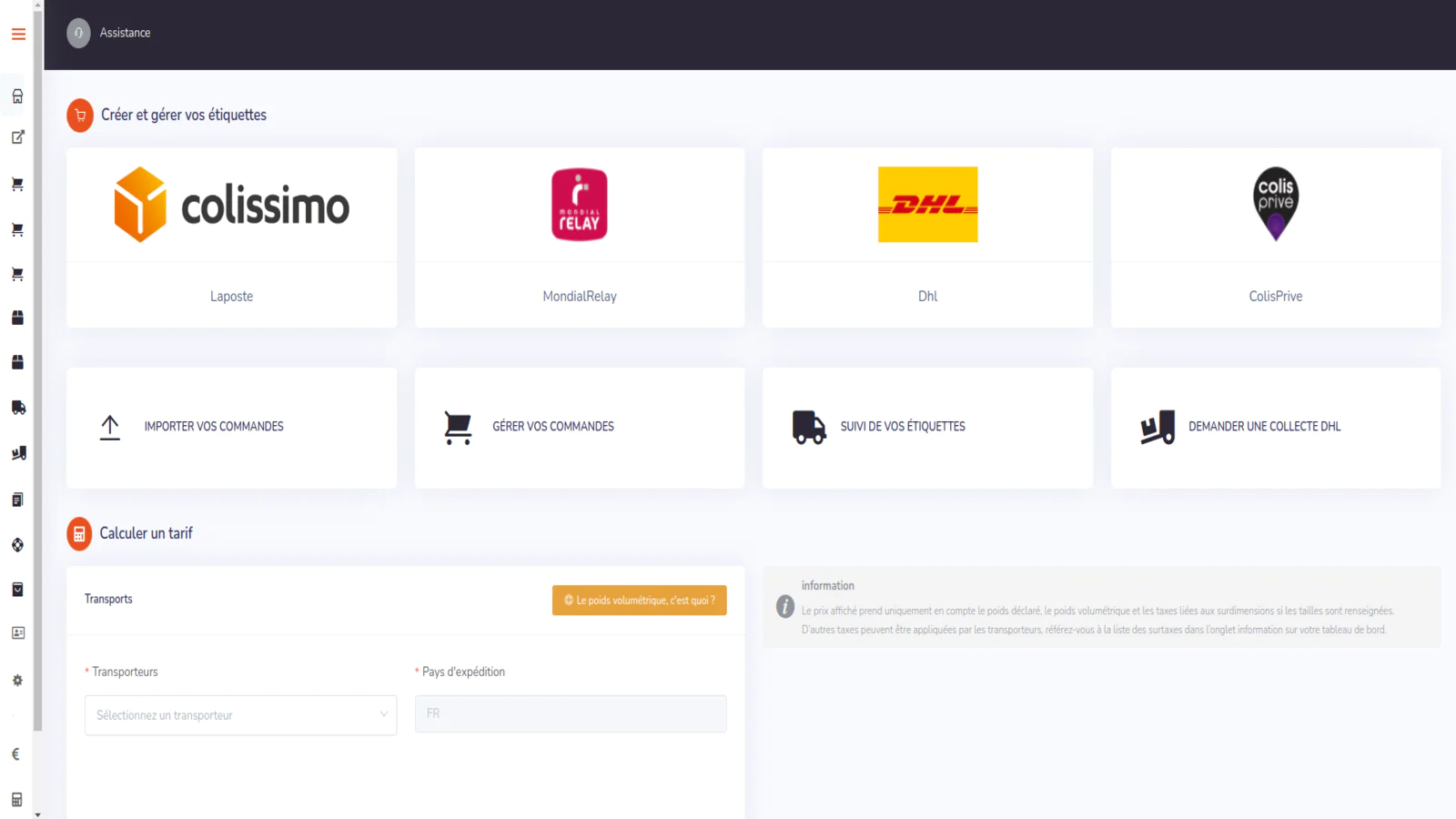1456x819 pixels.
Task: Click the ID card icon in the sidebar
Action: tap(17, 633)
